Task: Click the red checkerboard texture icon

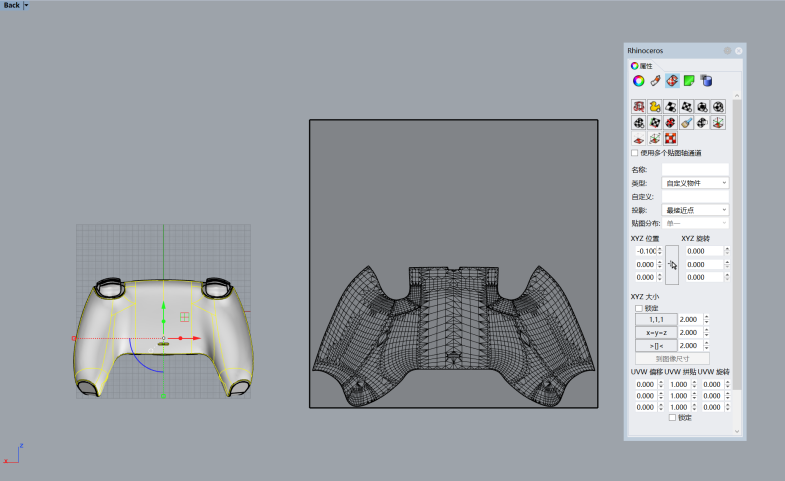Action: click(670, 139)
